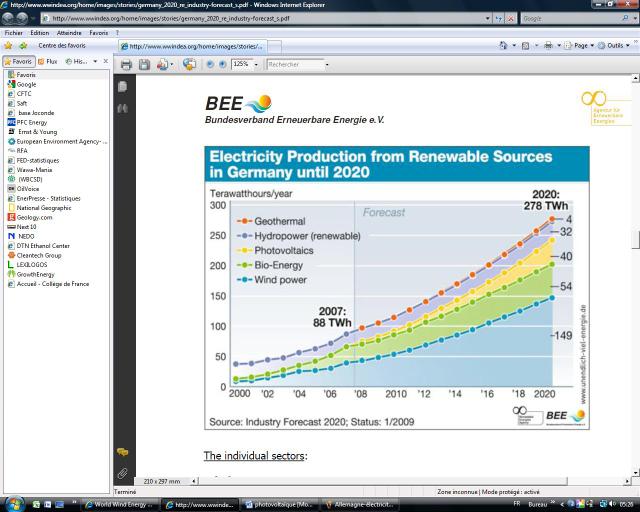Open the attachments paperclip panel
Image resolution: width=640 pixels, height=512 pixels.
click(122, 472)
